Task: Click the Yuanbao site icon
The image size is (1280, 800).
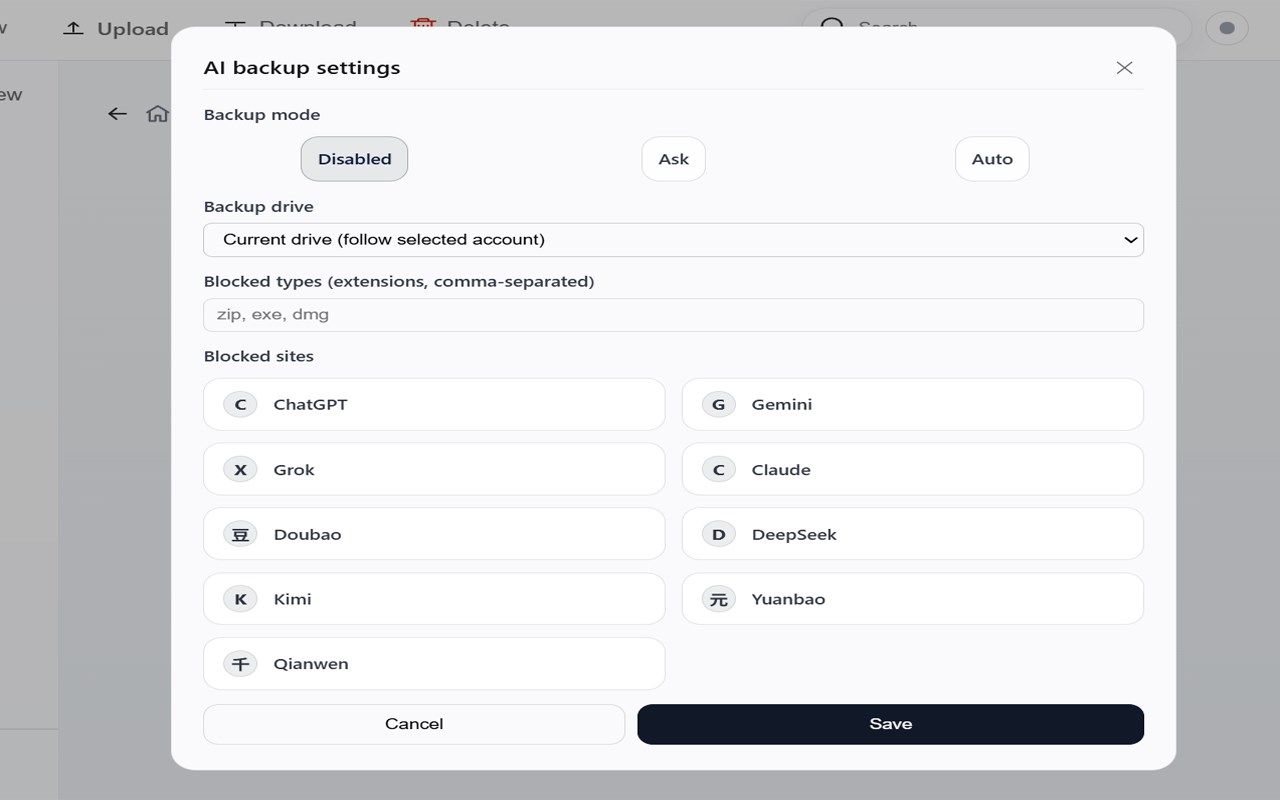Action: pos(718,599)
